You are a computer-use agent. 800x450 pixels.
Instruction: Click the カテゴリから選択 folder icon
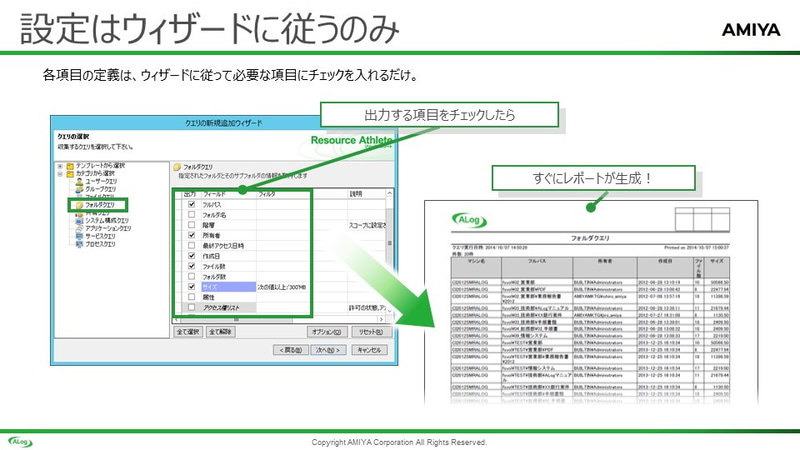click(x=70, y=173)
